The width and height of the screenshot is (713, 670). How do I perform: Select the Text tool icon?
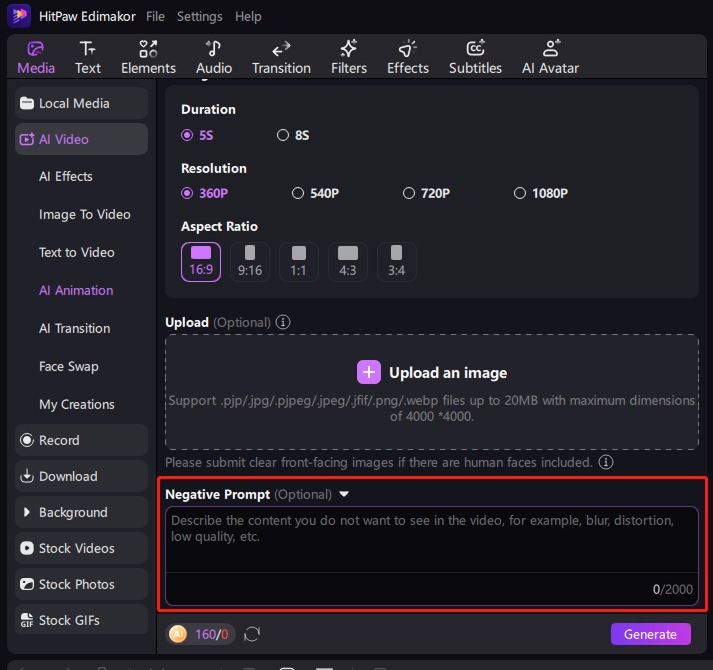tap(87, 48)
